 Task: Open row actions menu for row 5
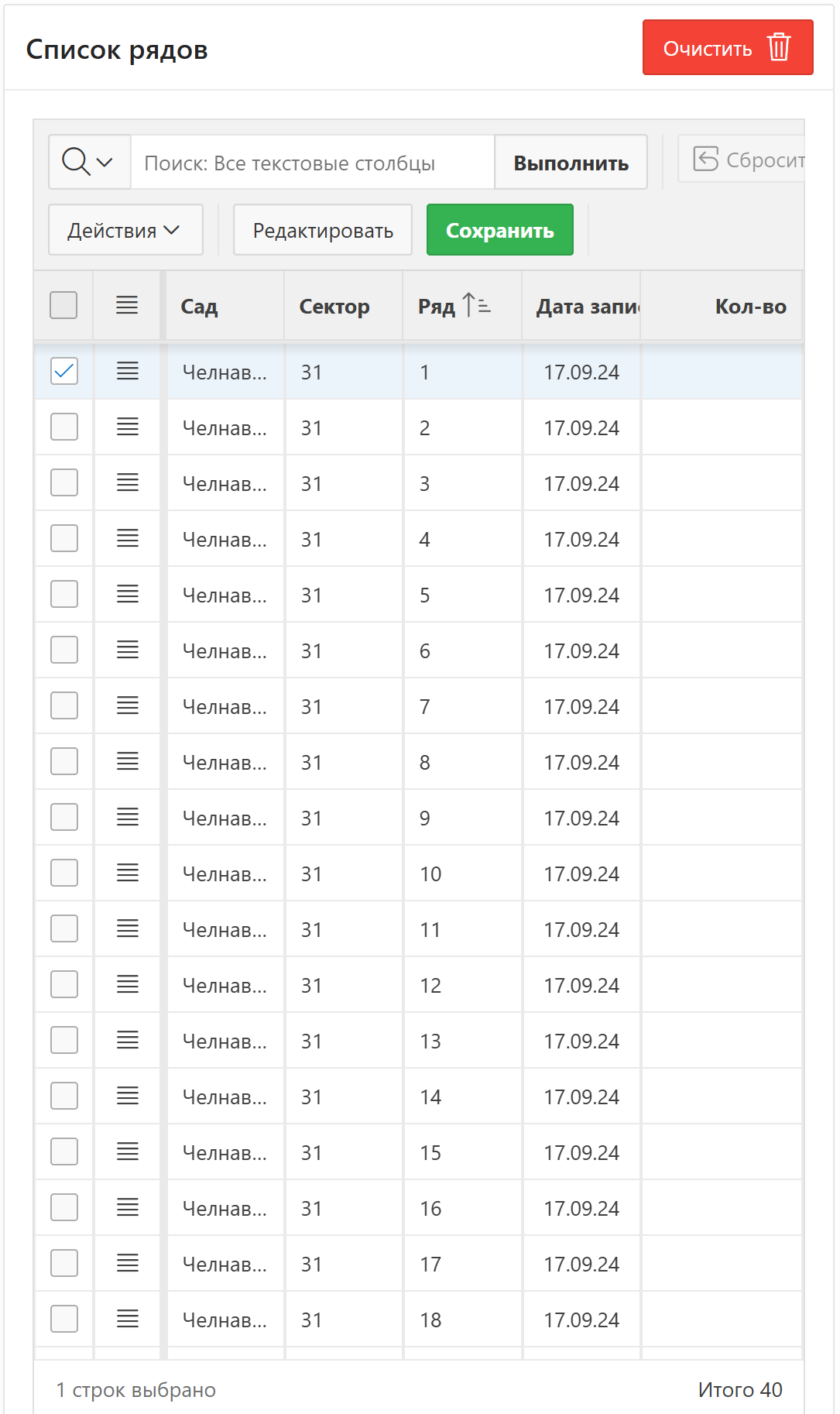pyautogui.click(x=128, y=595)
